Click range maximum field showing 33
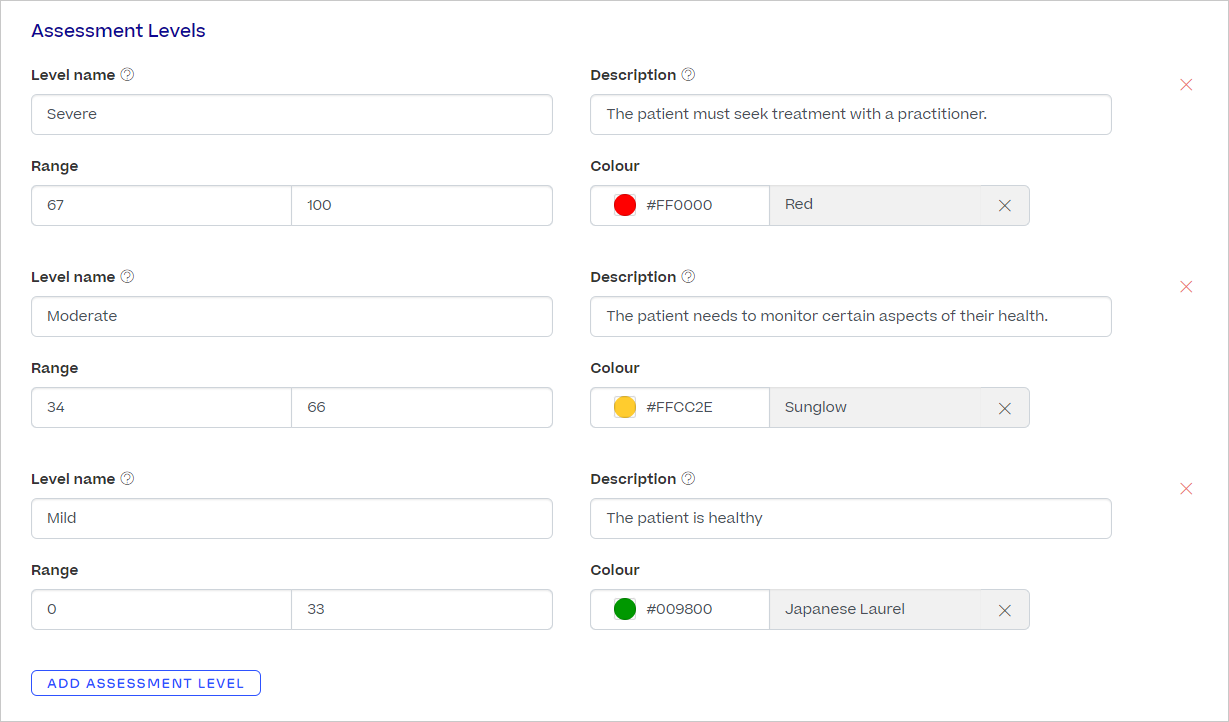This screenshot has height=722, width=1229. tap(422, 609)
